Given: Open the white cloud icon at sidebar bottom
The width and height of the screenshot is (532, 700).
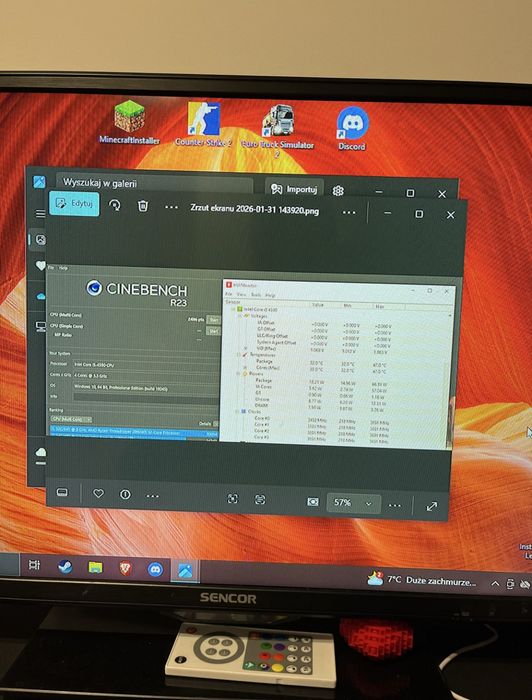Looking at the screenshot, I should tap(41, 452).
